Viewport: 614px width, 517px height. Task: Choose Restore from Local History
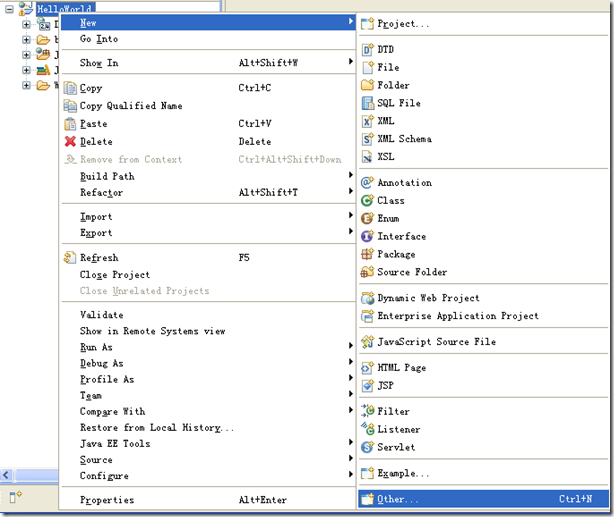point(208,428)
